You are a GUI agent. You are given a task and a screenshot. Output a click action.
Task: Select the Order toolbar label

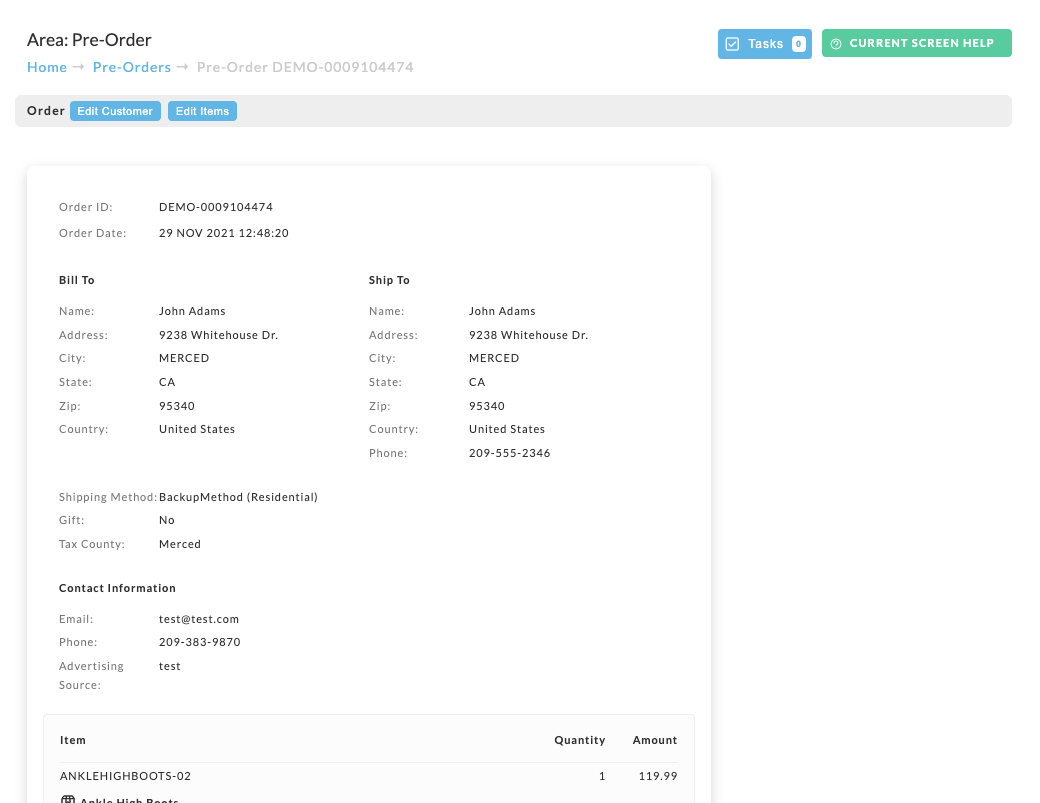46,111
